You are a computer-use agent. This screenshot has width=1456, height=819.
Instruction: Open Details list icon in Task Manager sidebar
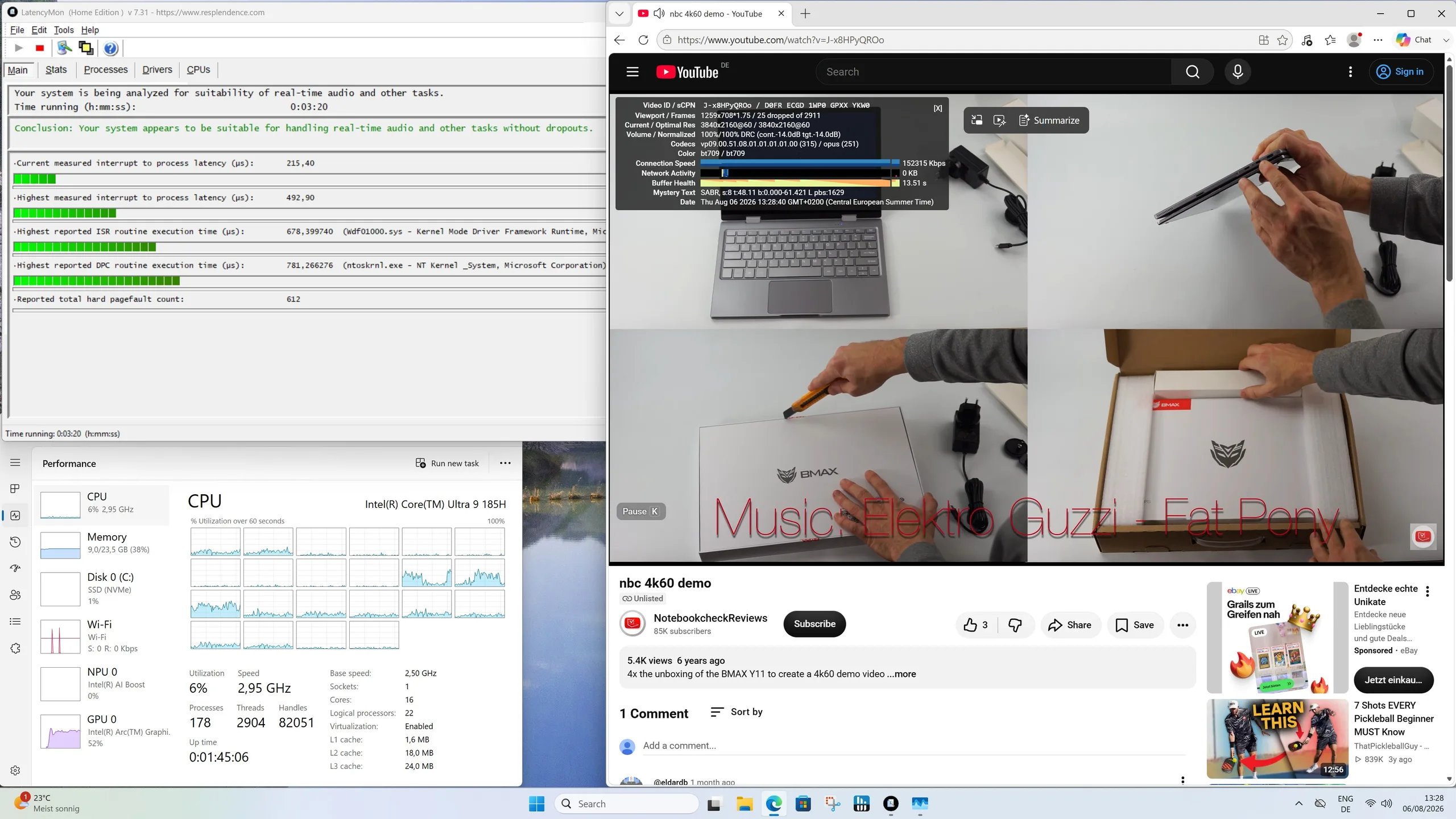coord(15,622)
